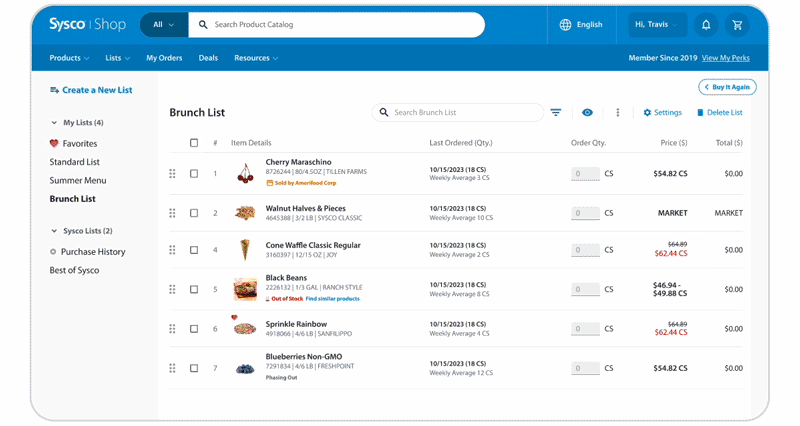The width and height of the screenshot is (800, 426).
Task: Click the product catalog search magnifier
Action: point(203,24)
